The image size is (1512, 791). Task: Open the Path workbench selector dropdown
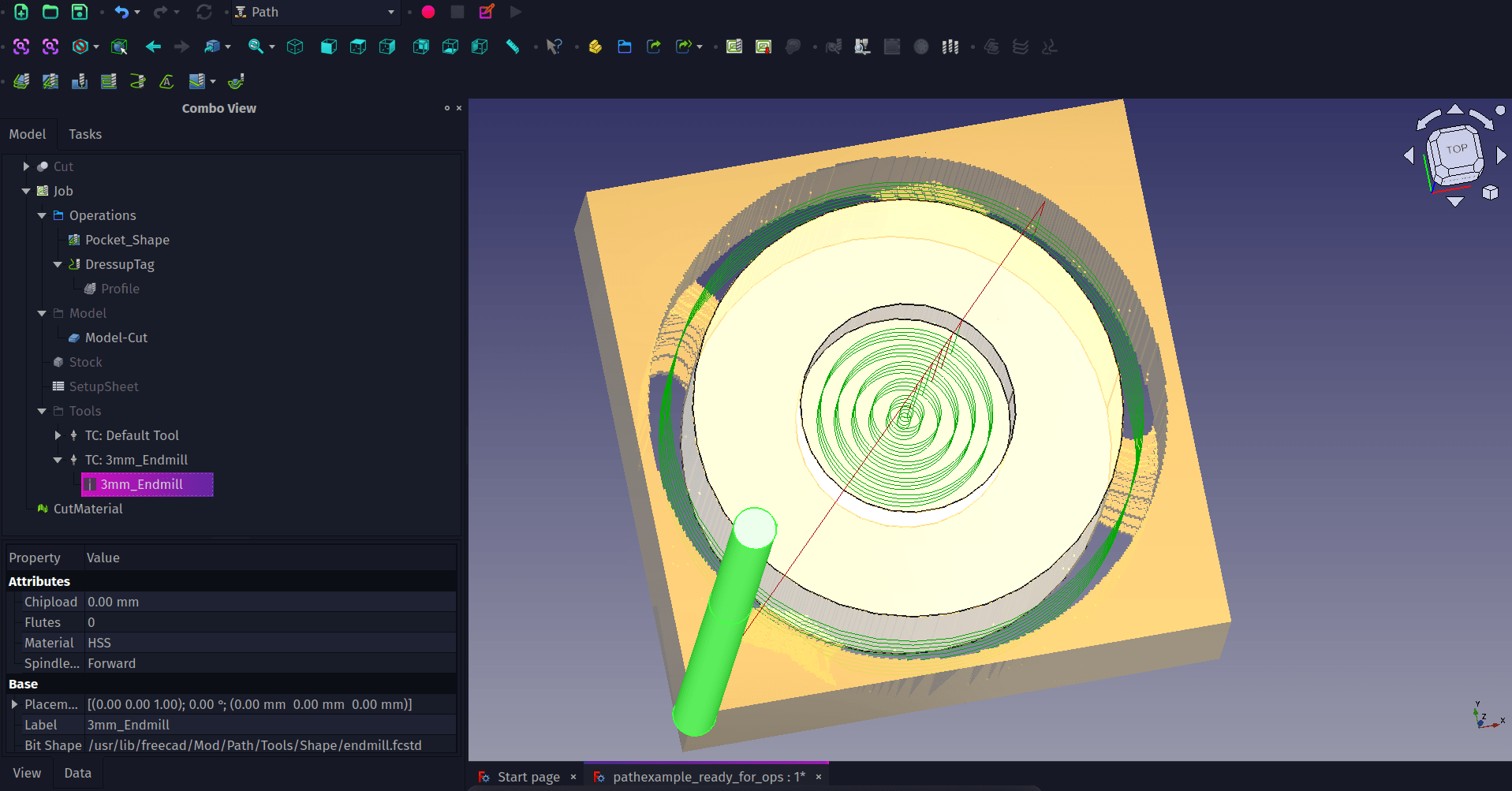(315, 12)
